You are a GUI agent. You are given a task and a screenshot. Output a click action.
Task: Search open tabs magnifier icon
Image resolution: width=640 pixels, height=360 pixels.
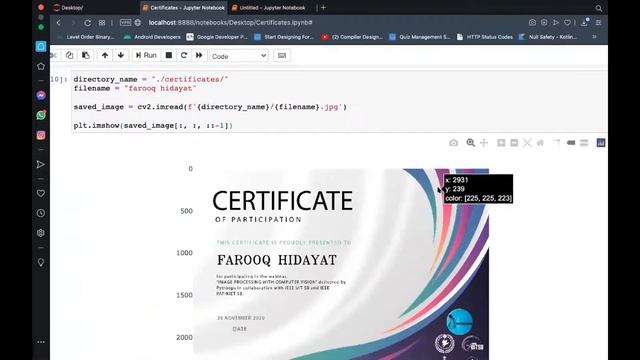pyautogui.click(x=598, y=8)
